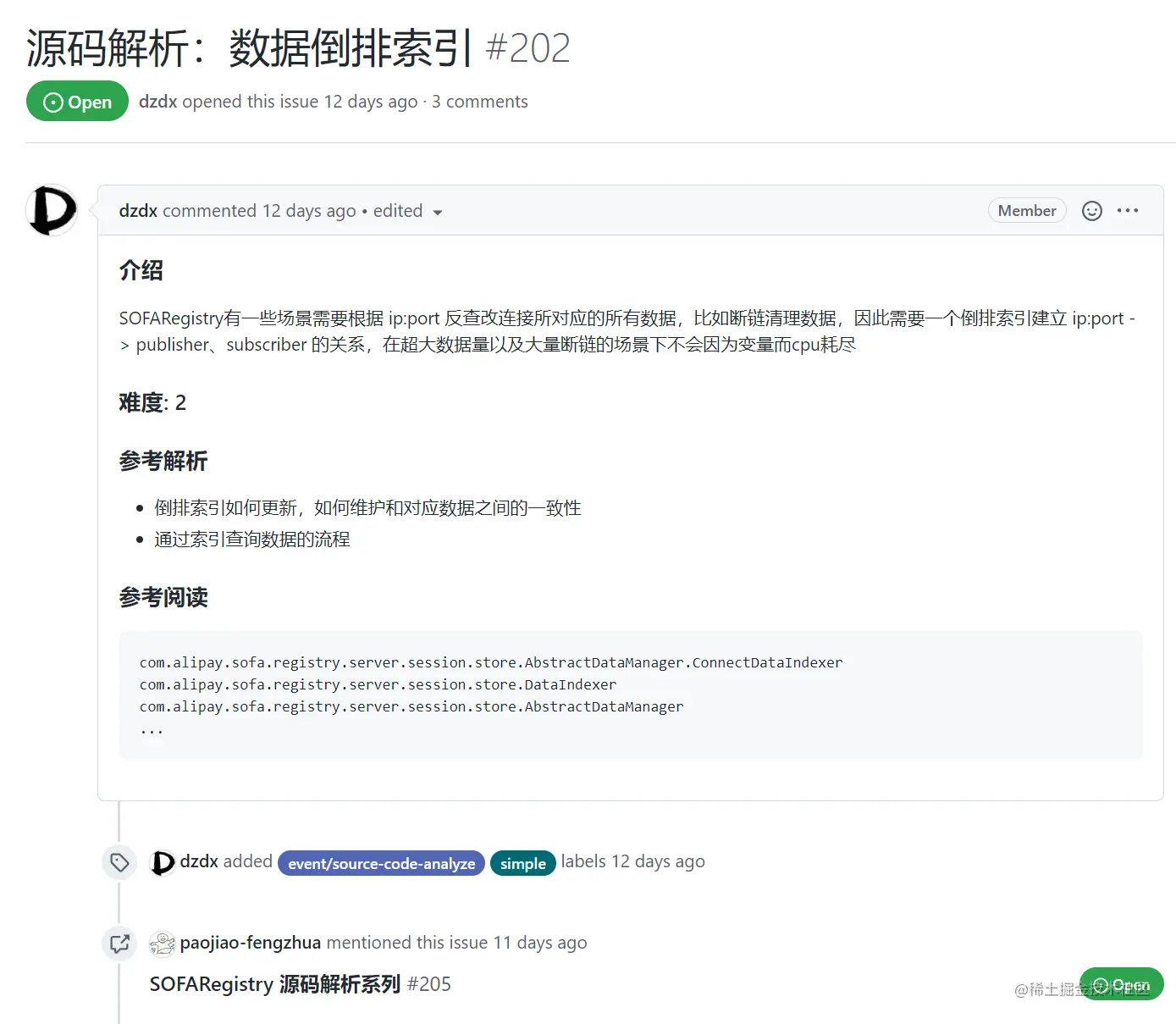
Task: Open referenced issue SOFARegistry 源码解析系列 #205
Action: pos(300,984)
